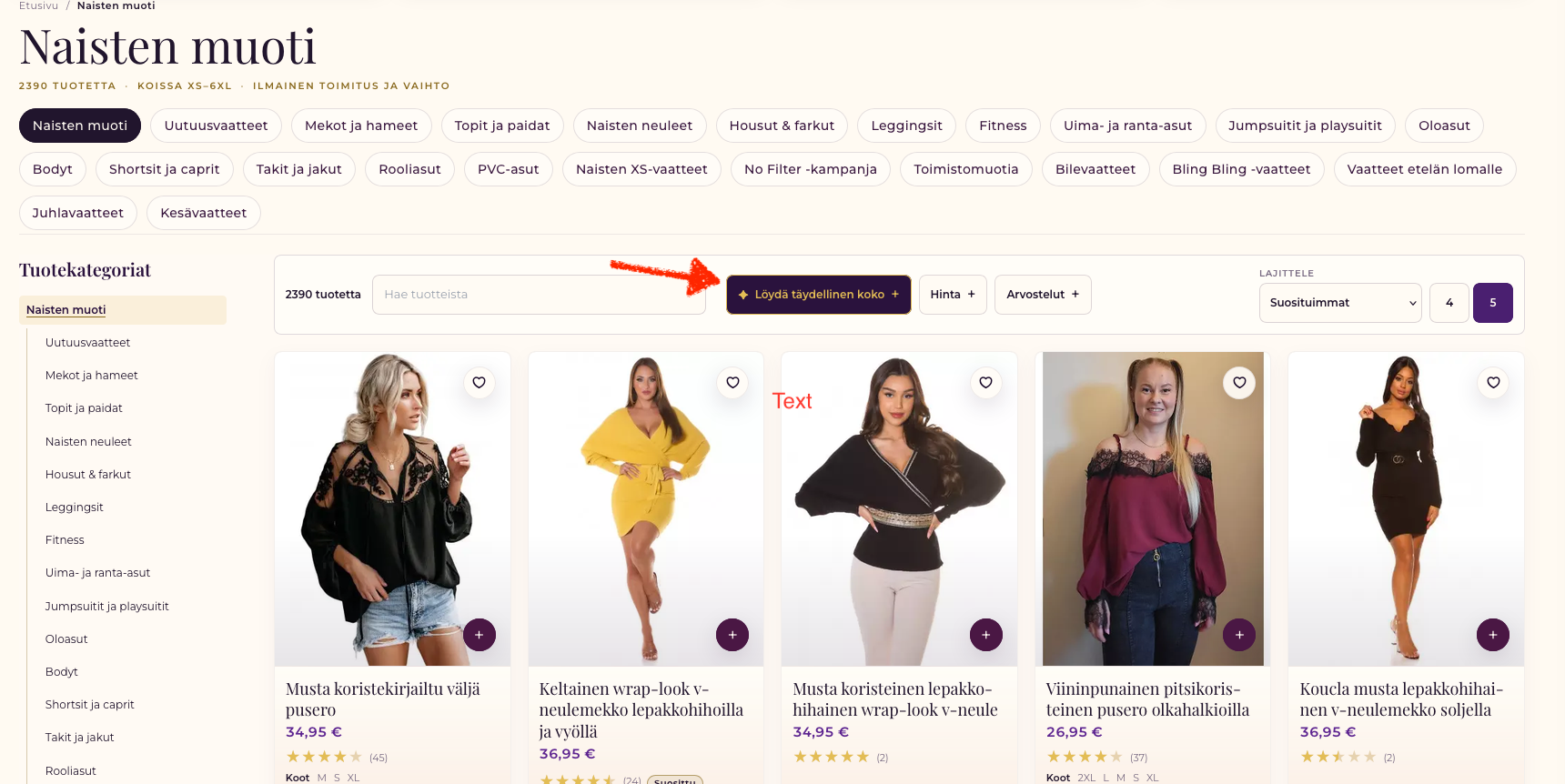The width and height of the screenshot is (1565, 784).
Task: Quick-add plus on black wrap-look sweater
Action: [x=986, y=635]
